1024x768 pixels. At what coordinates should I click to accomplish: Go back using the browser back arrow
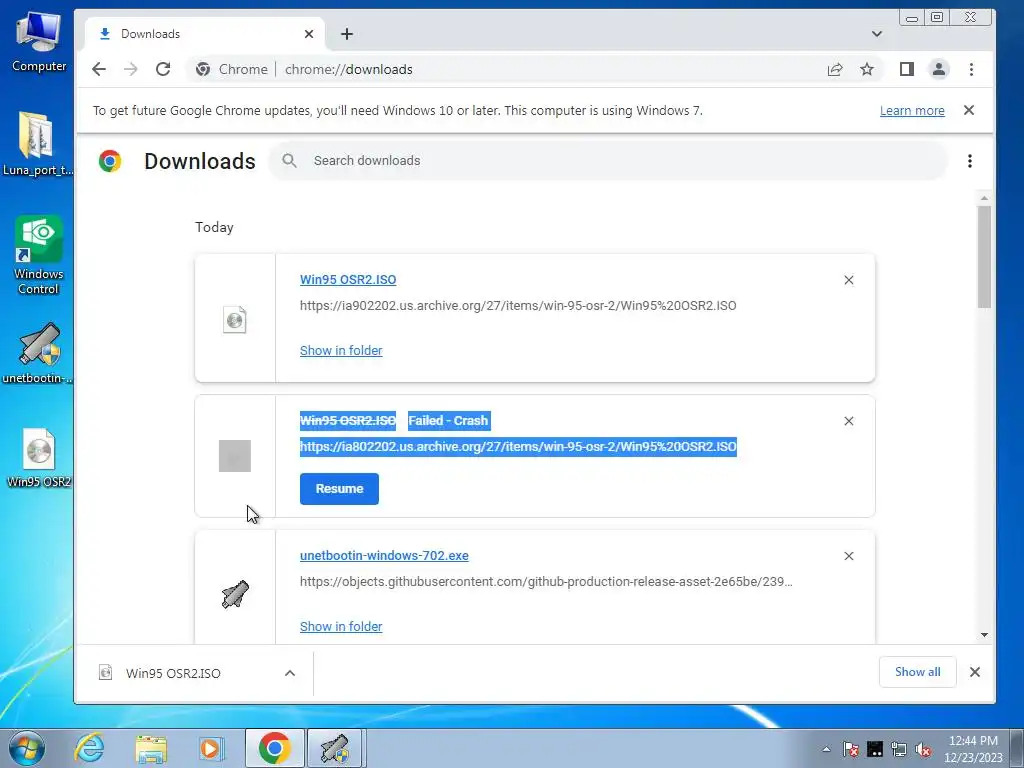coord(99,69)
